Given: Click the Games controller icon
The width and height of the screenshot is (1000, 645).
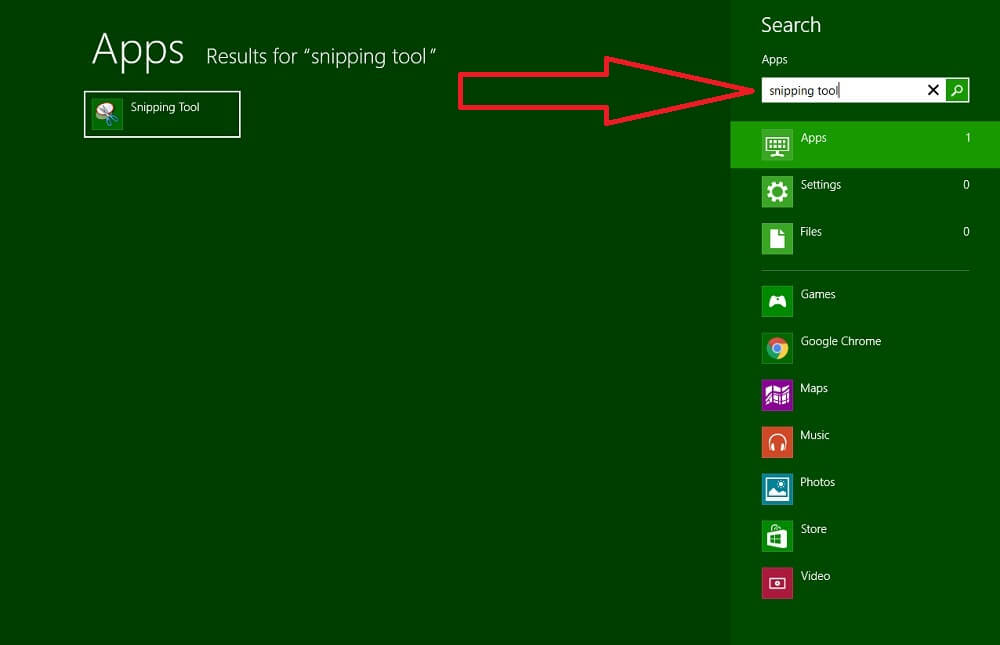Looking at the screenshot, I should point(777,301).
